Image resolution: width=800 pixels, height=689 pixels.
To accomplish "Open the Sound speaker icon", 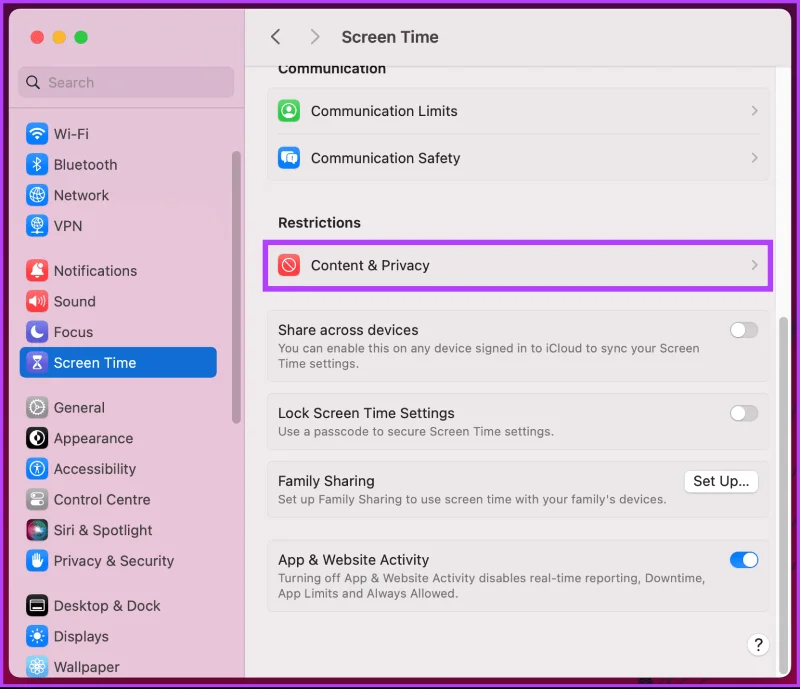I will pyautogui.click(x=37, y=301).
